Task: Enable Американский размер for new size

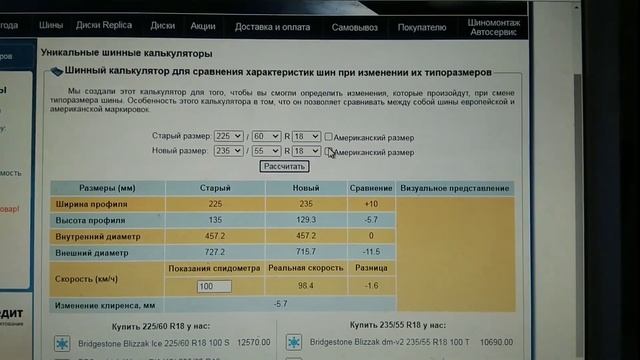Action: (x=328, y=151)
